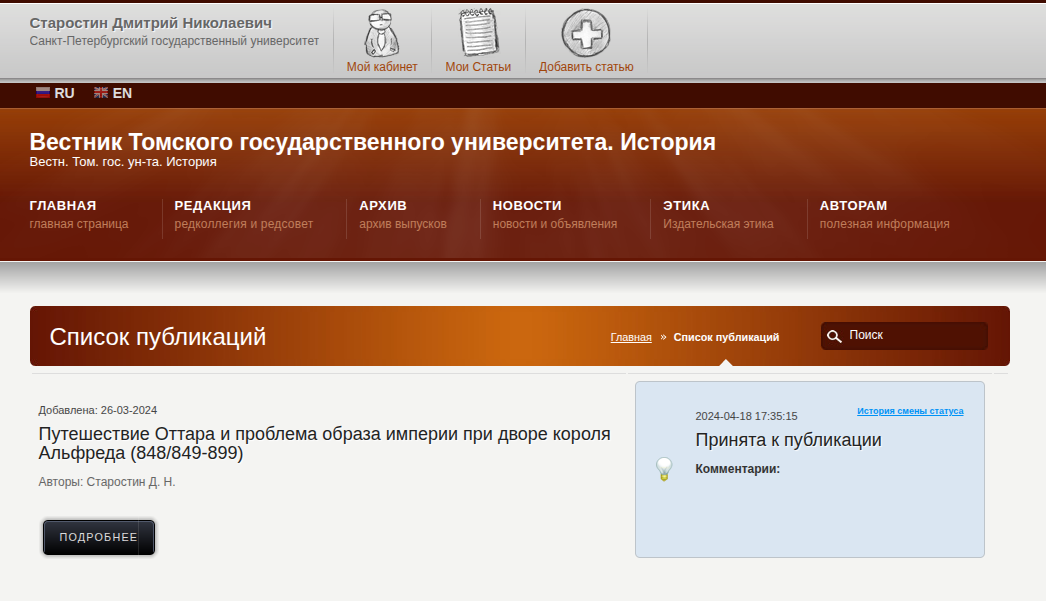Focus the Поиск search field
Screen dimensions: 1046x601
tap(913, 336)
